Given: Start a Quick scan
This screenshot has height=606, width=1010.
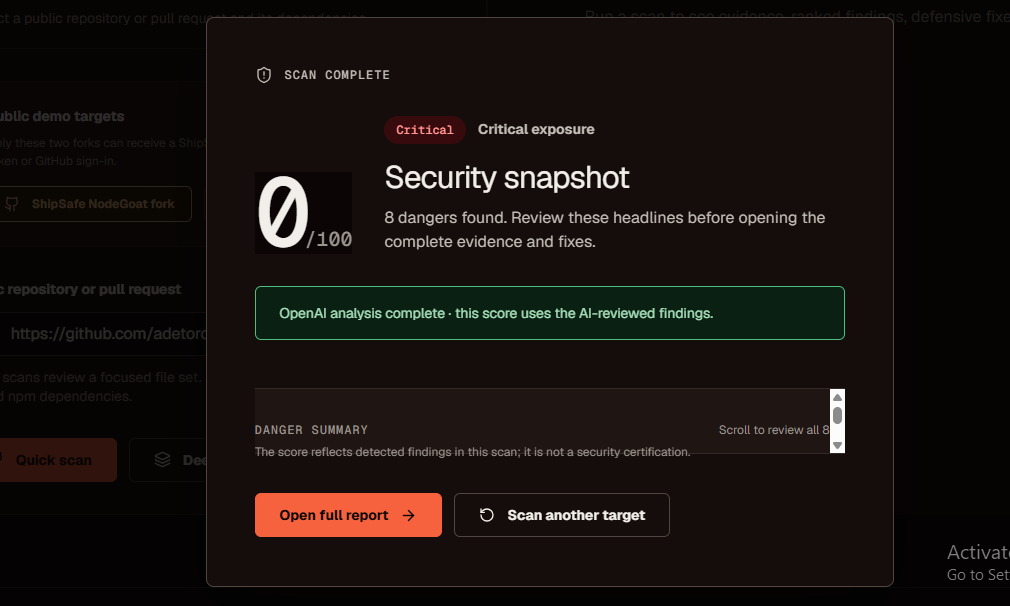Looking at the screenshot, I should [x=57, y=460].
